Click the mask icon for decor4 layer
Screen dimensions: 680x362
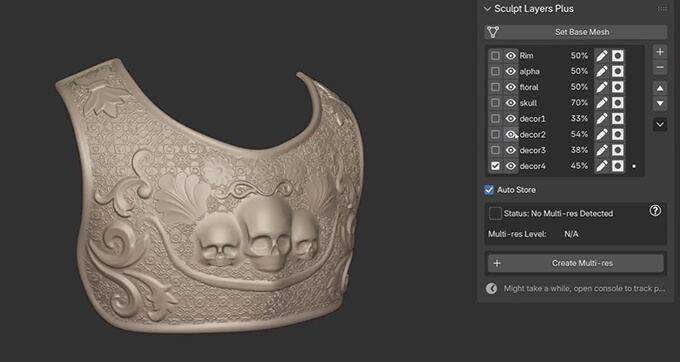(x=618, y=166)
